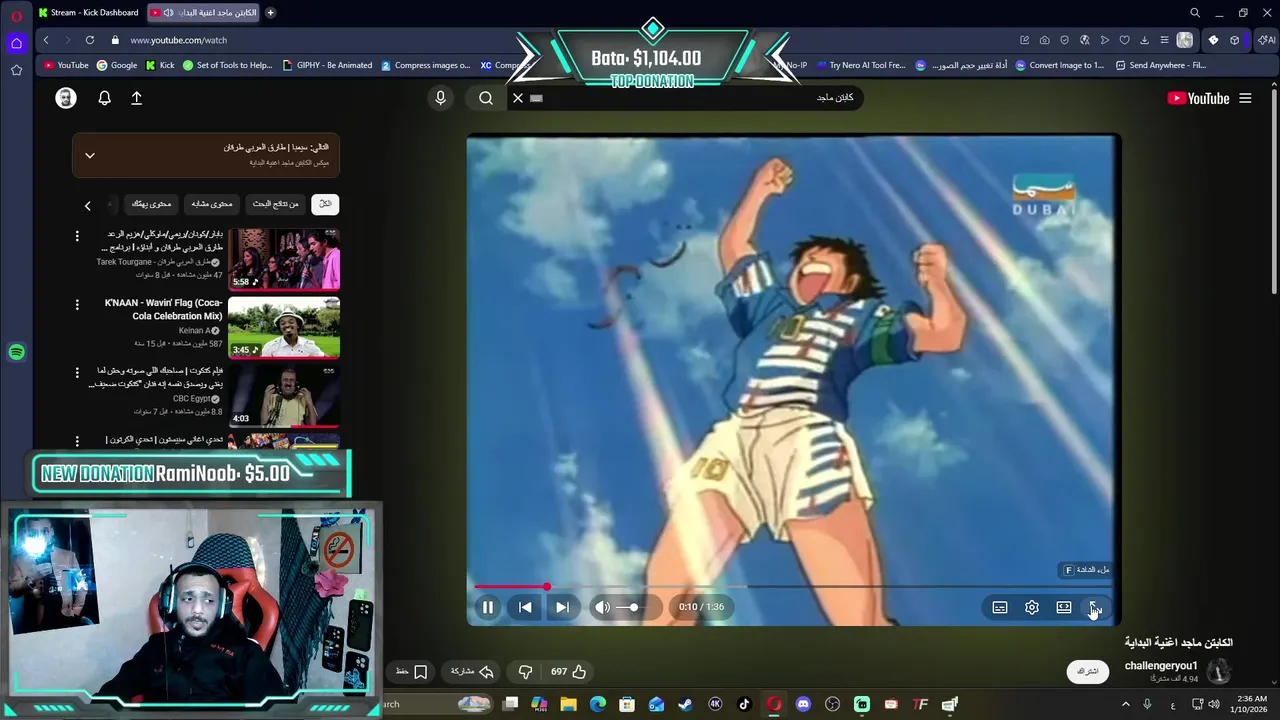Toggle subtitles/captions in player

(1000, 607)
